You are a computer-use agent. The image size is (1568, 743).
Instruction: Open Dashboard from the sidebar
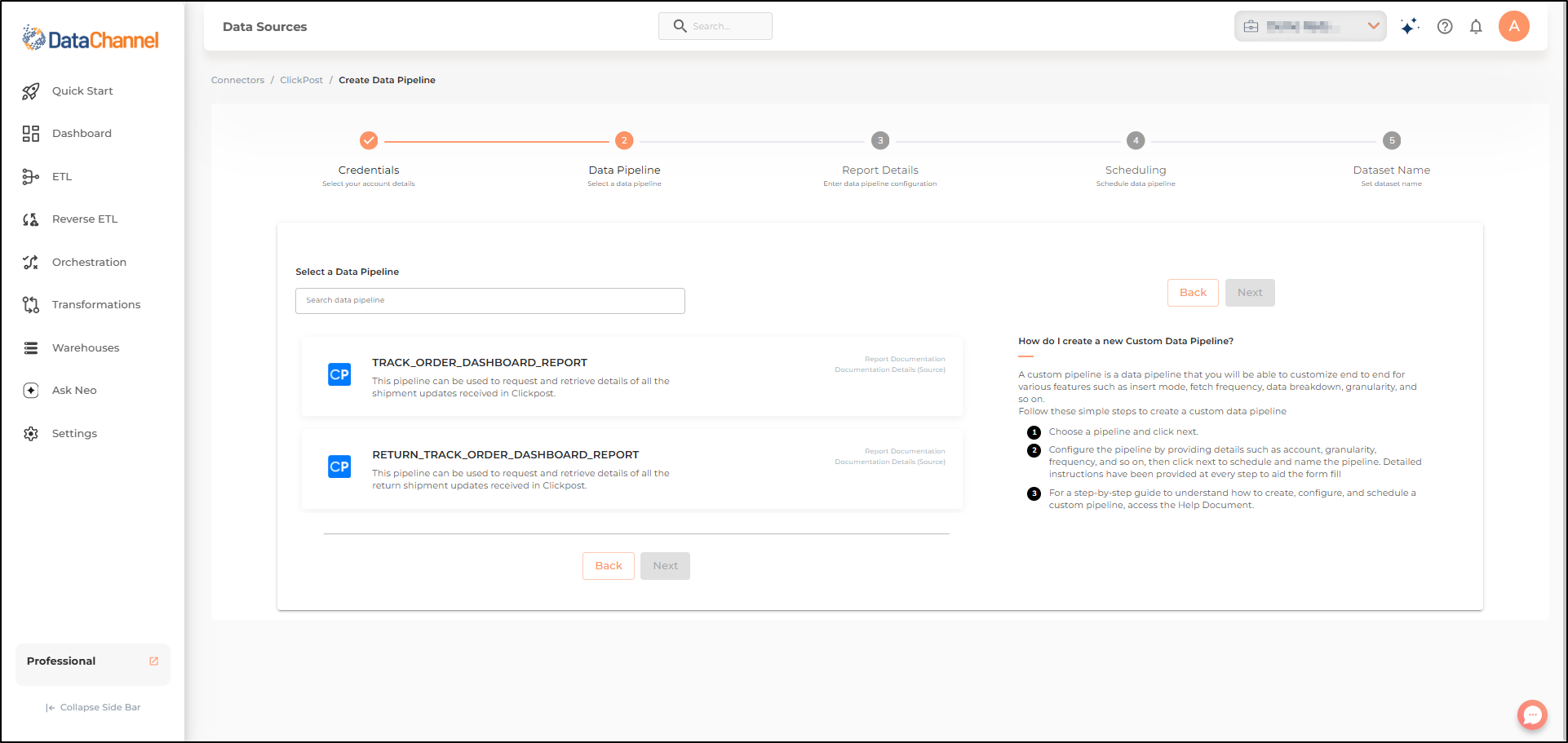click(x=82, y=134)
